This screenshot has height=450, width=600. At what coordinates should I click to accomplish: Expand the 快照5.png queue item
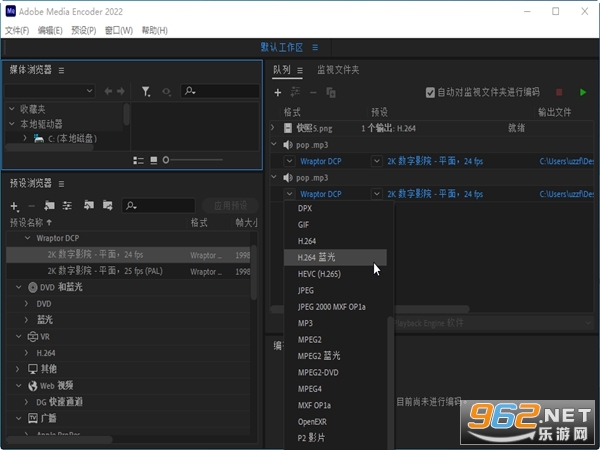click(x=273, y=127)
